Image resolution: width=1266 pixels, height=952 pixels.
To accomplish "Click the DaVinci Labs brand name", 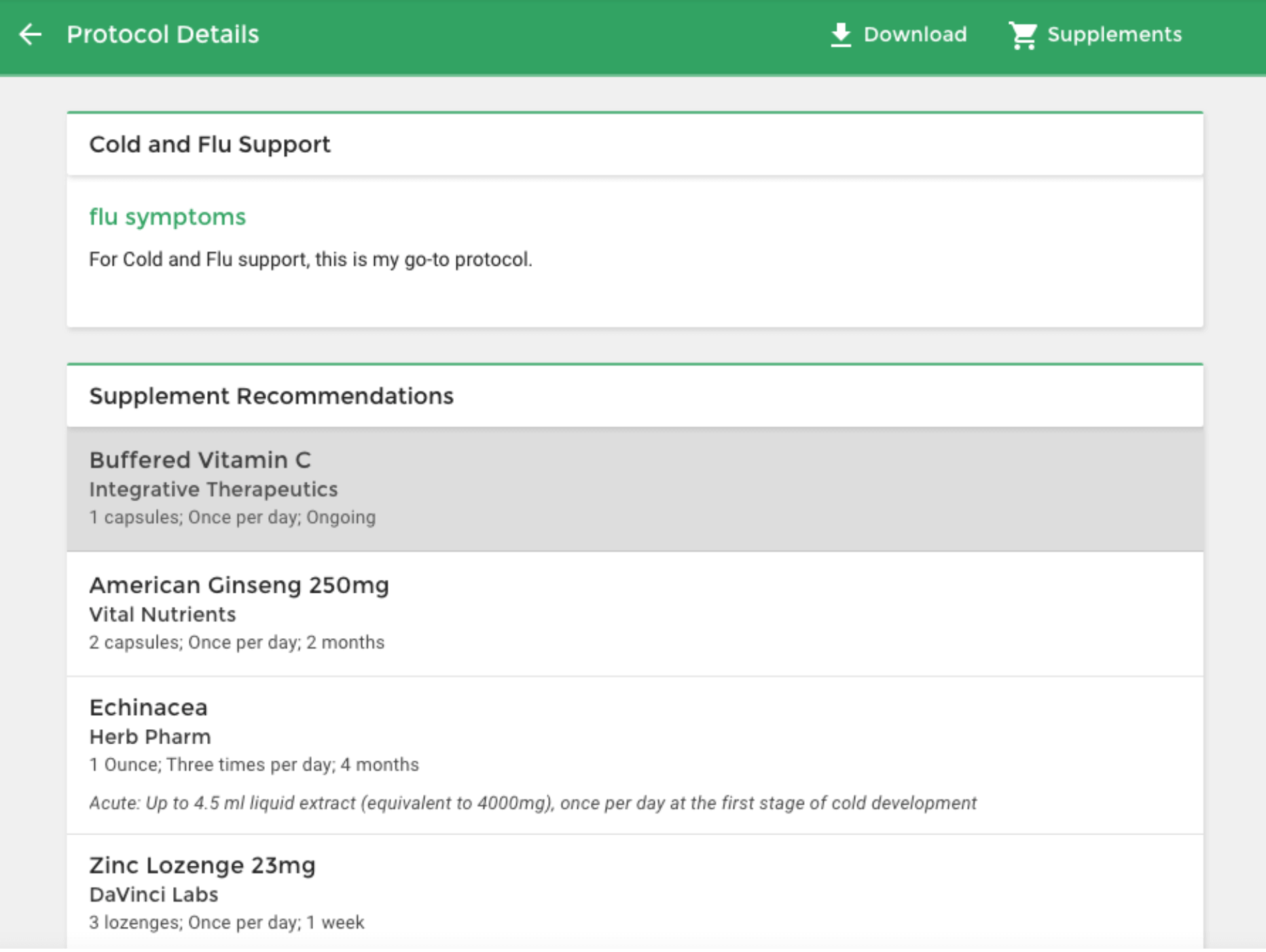I will 153,894.
